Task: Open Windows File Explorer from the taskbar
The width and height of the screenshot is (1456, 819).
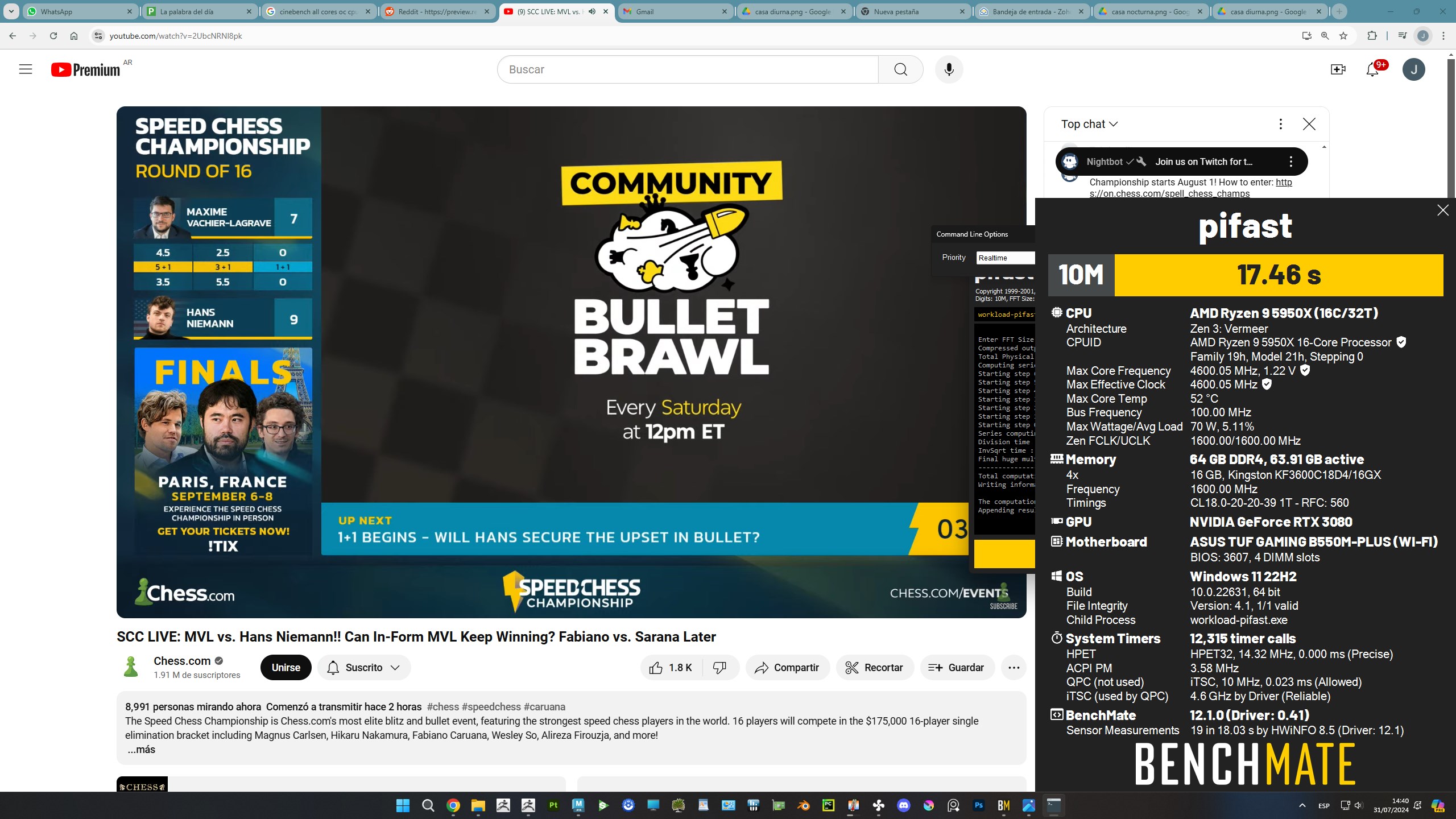Action: click(x=478, y=805)
